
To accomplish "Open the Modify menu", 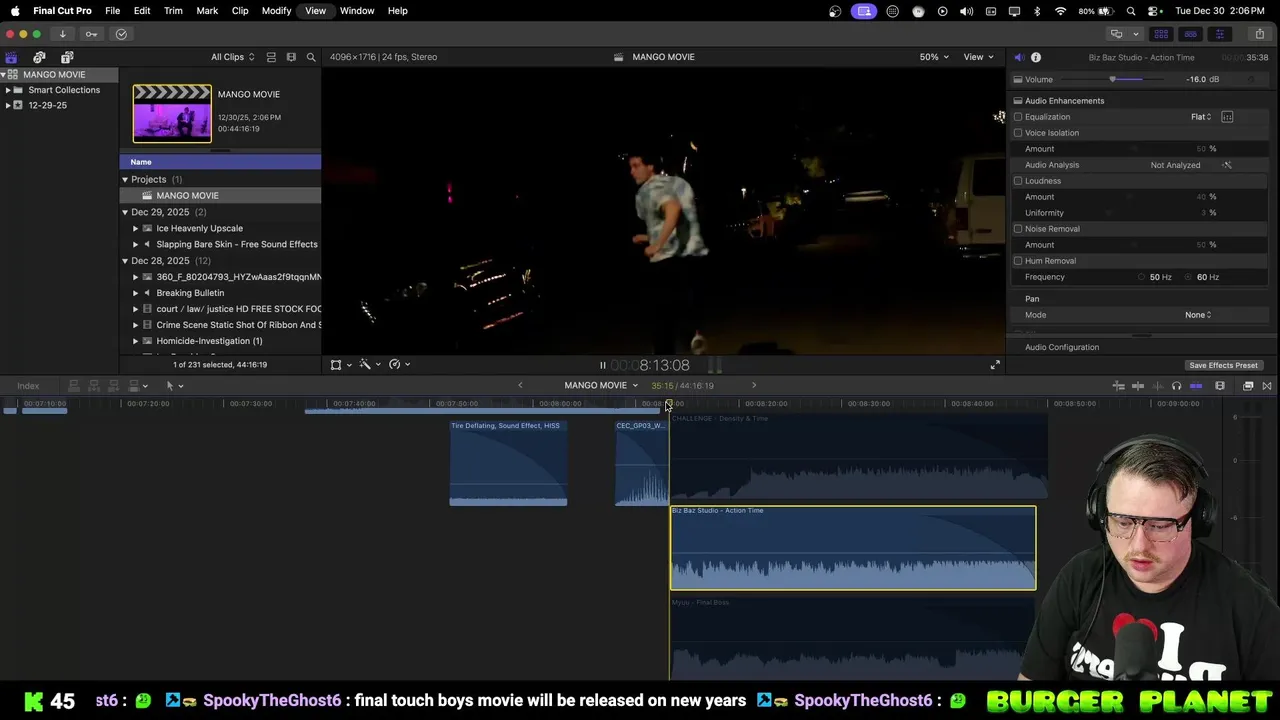I will click(x=276, y=11).
